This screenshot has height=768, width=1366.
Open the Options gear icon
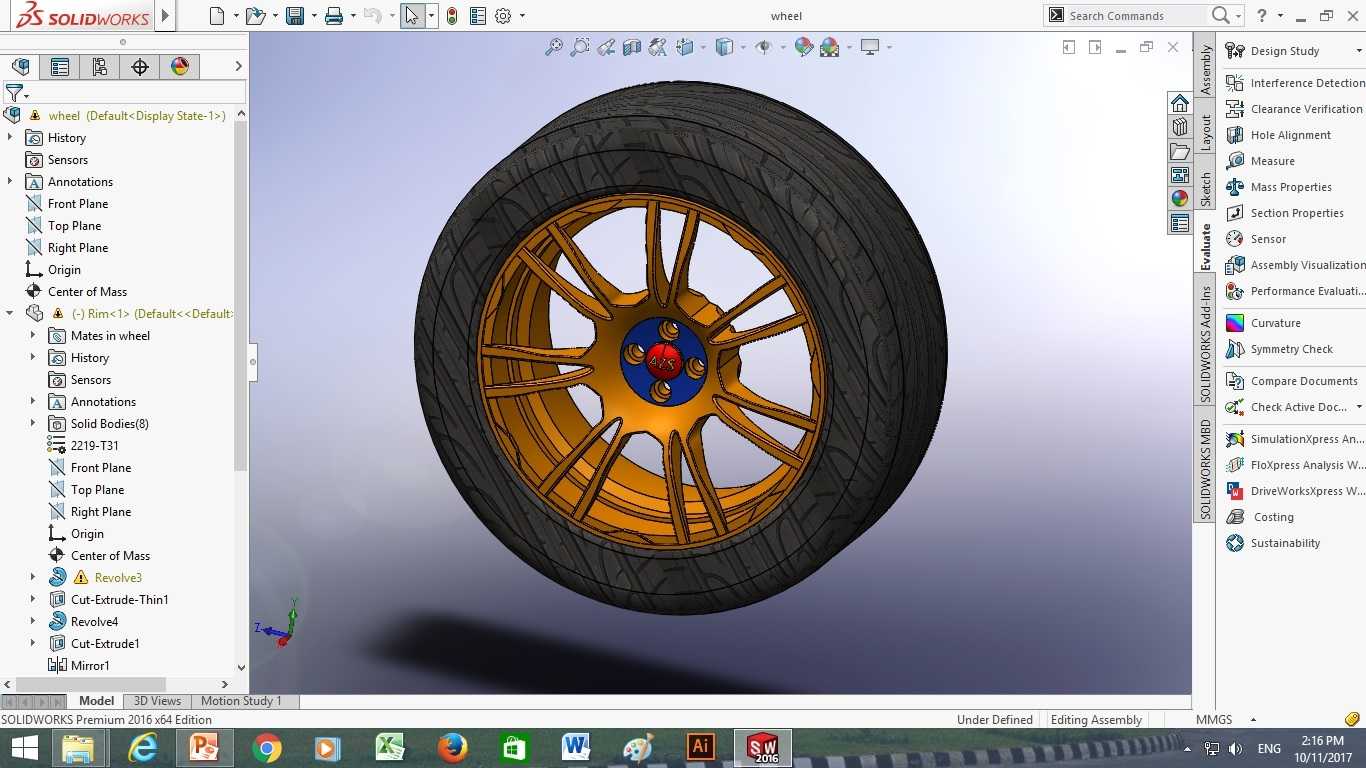pos(503,16)
